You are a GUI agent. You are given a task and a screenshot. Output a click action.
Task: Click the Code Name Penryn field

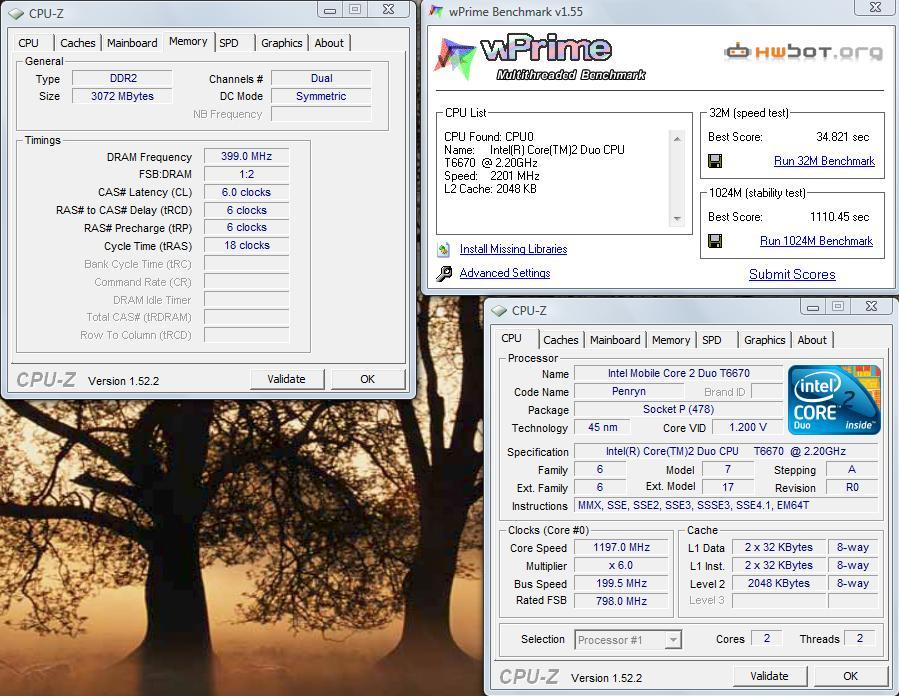629,392
